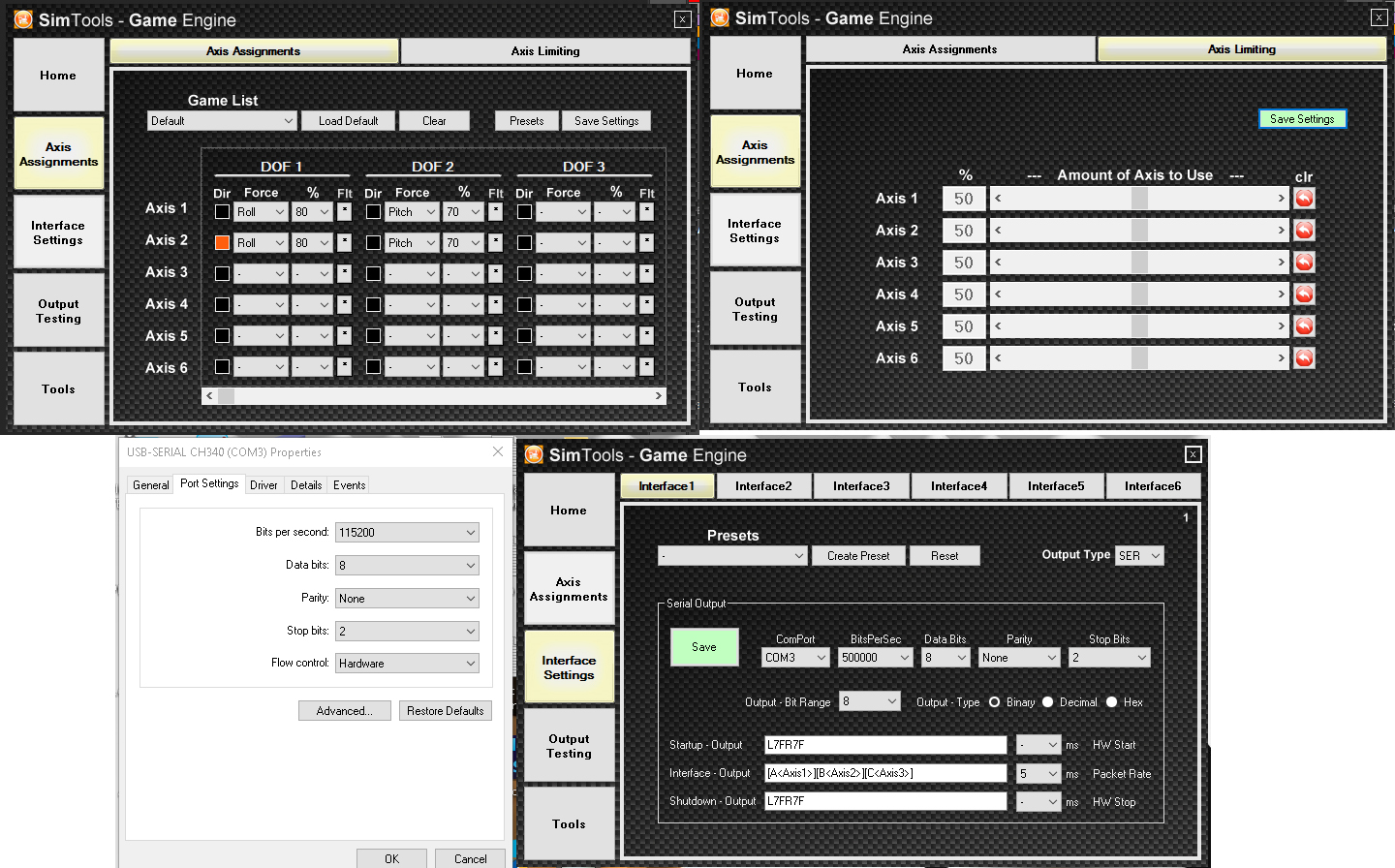Click SimTools logo in Axis Limiting window
The image size is (1395, 868).
point(720,18)
